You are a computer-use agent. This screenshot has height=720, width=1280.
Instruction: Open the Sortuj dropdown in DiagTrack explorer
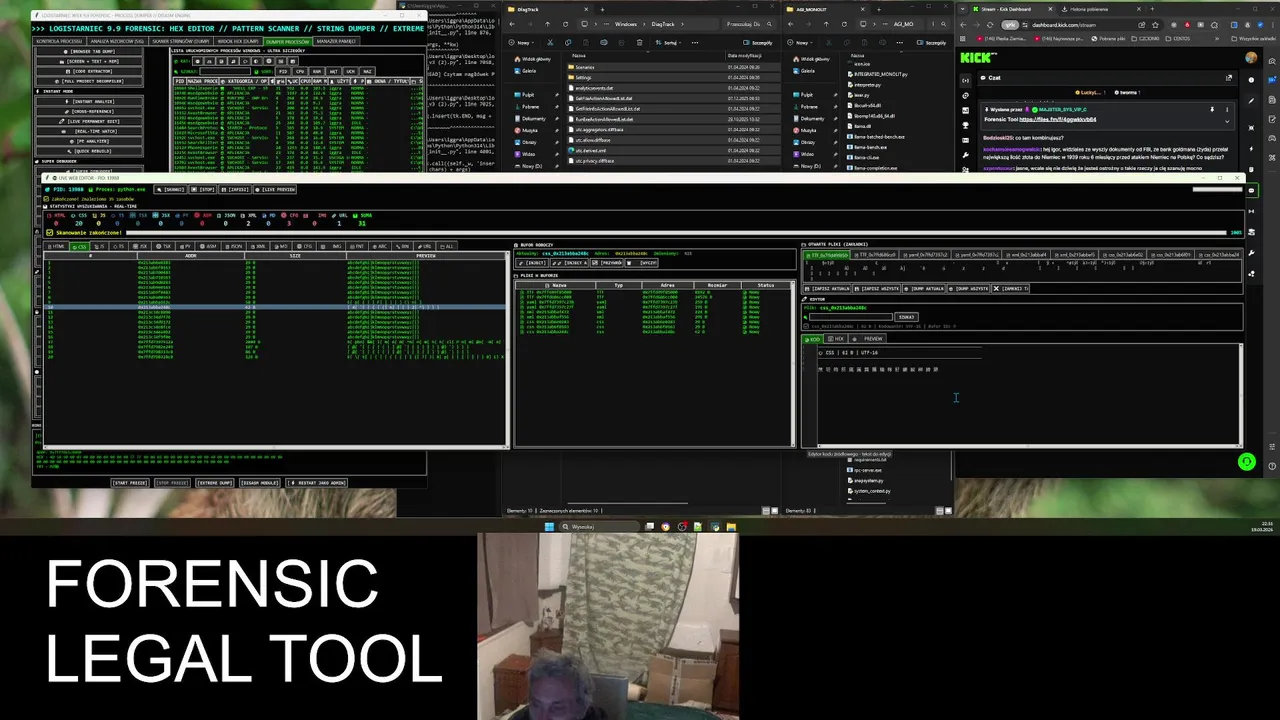click(x=669, y=43)
